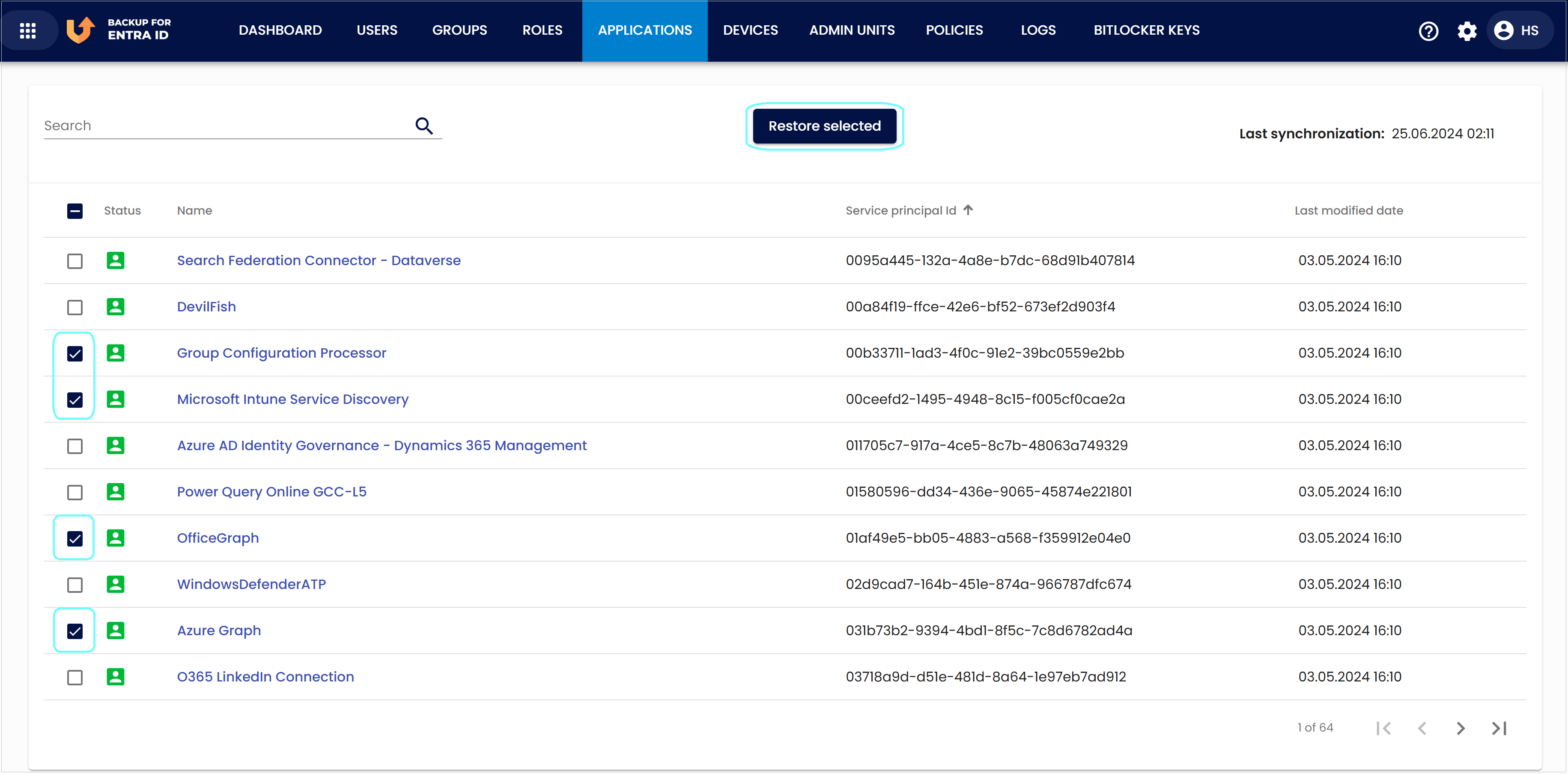Uncheck Group Configuration Processor checkbox
The width and height of the screenshot is (1568, 774).
click(75, 354)
